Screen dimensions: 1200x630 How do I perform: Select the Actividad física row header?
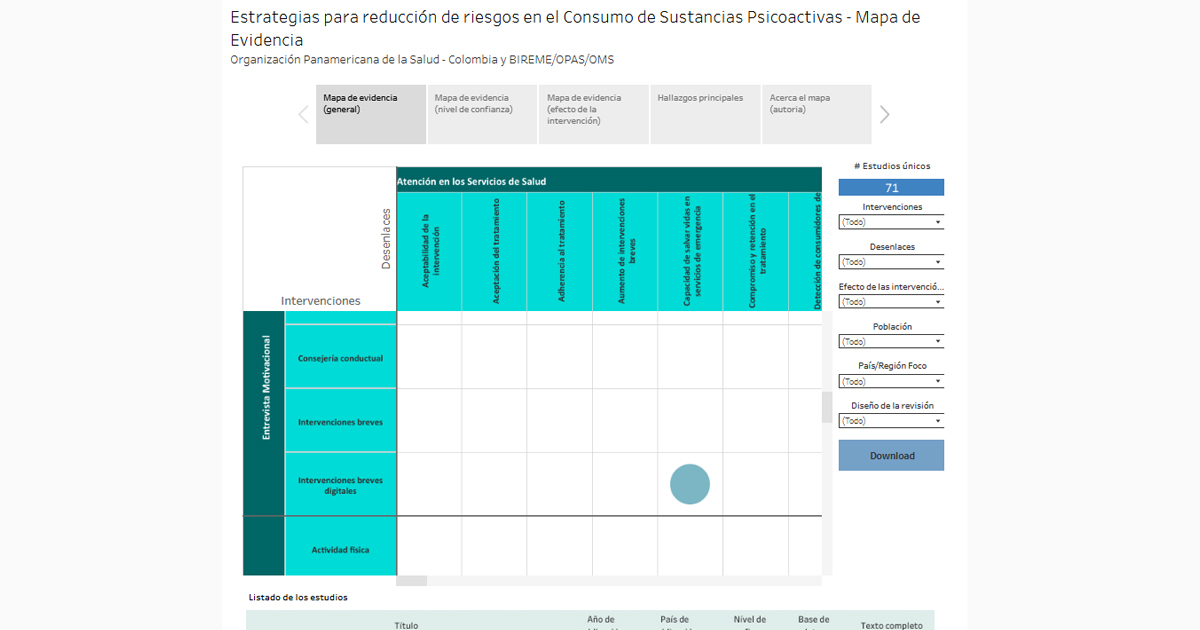coord(340,550)
